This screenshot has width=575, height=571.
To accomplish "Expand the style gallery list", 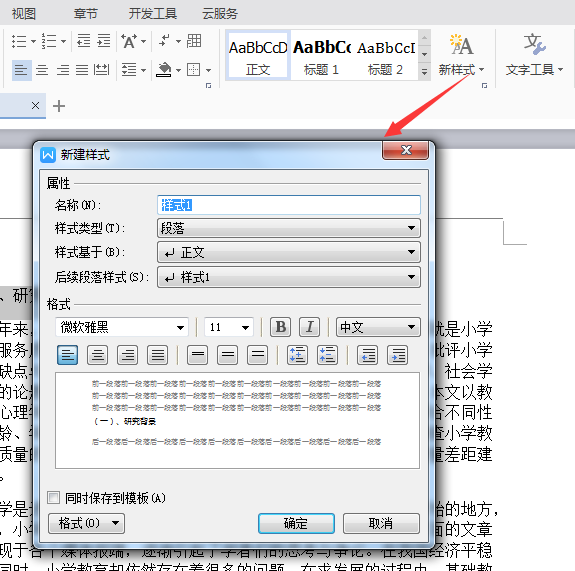I will [424, 72].
